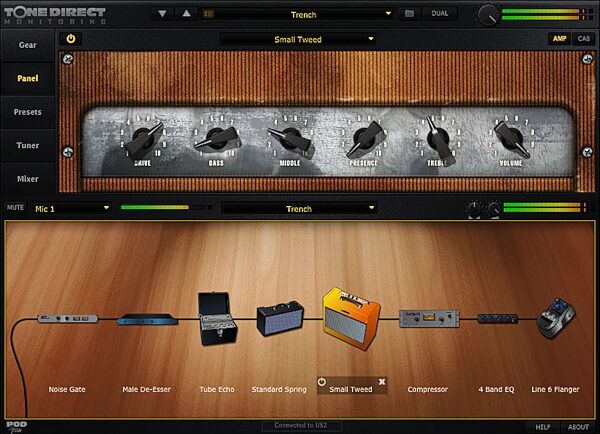Screen dimensions: 600x434
Task: Enable DUAL tone mode
Action: point(440,14)
